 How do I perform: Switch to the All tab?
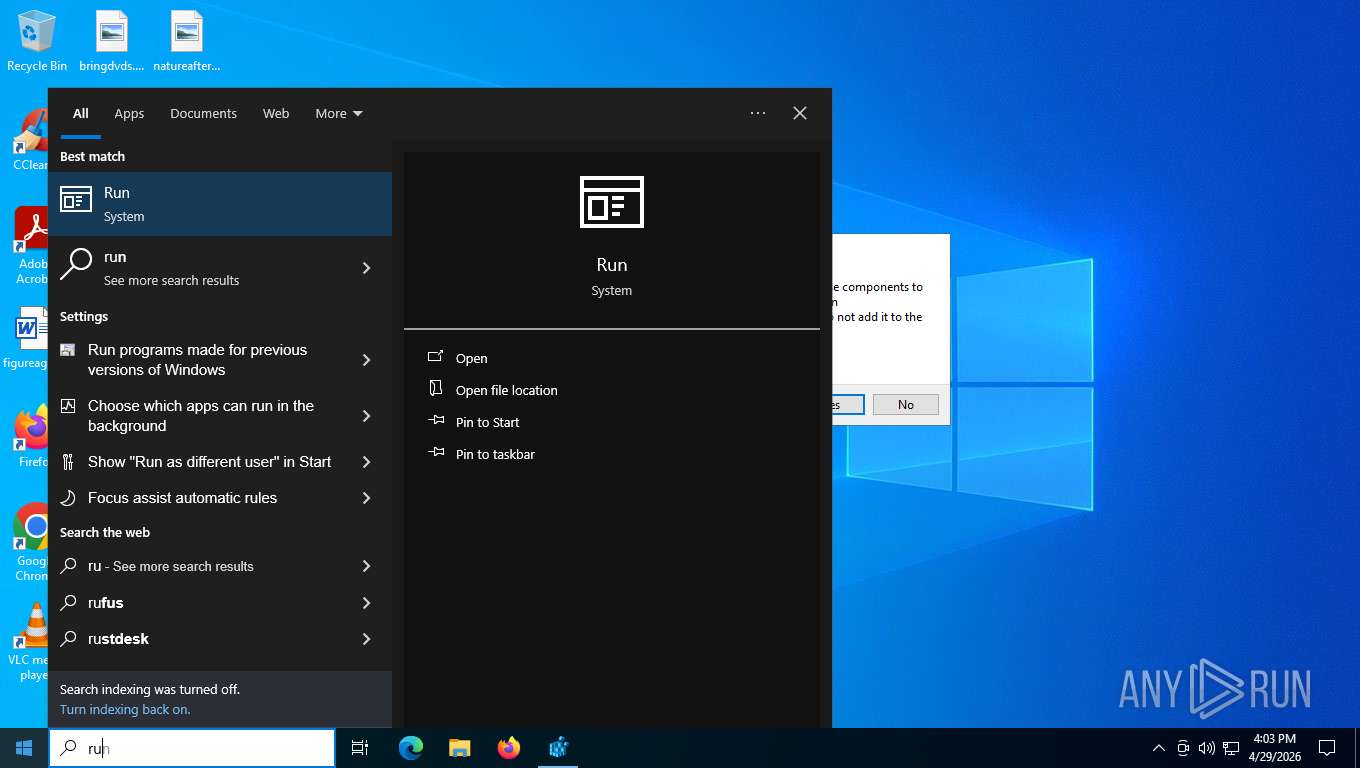(x=81, y=113)
